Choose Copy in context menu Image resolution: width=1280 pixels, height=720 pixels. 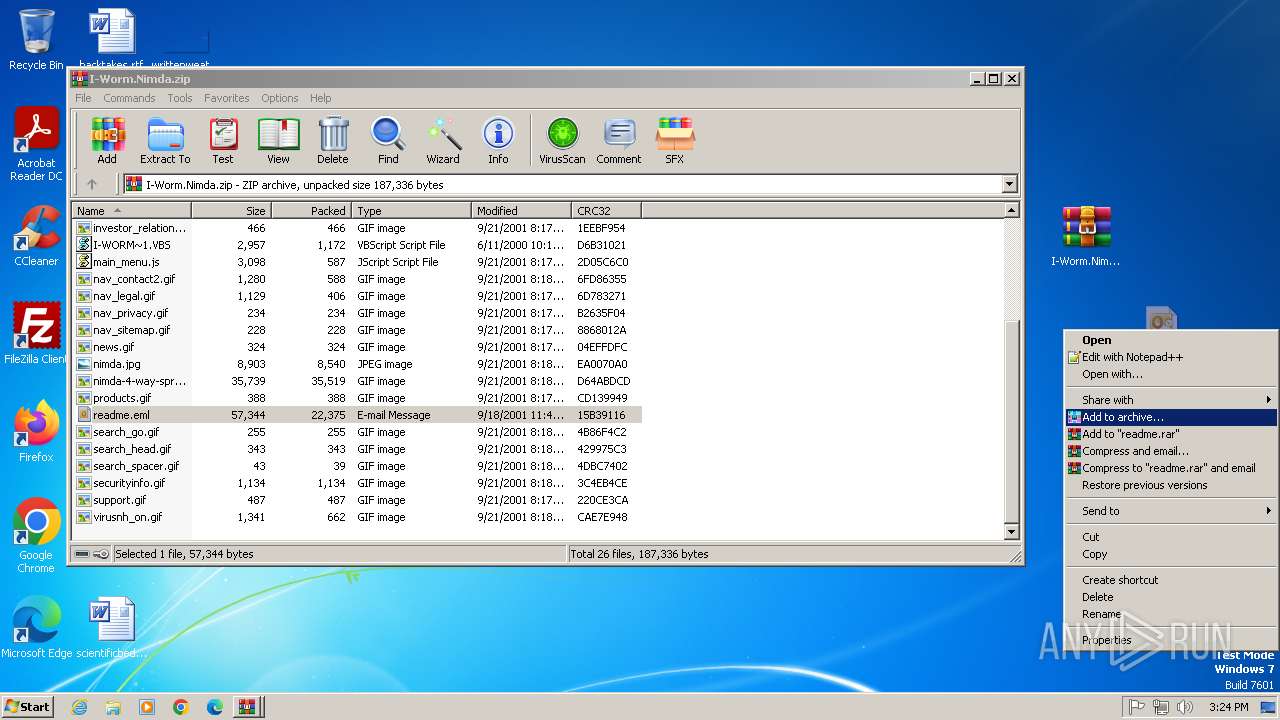point(1171,554)
